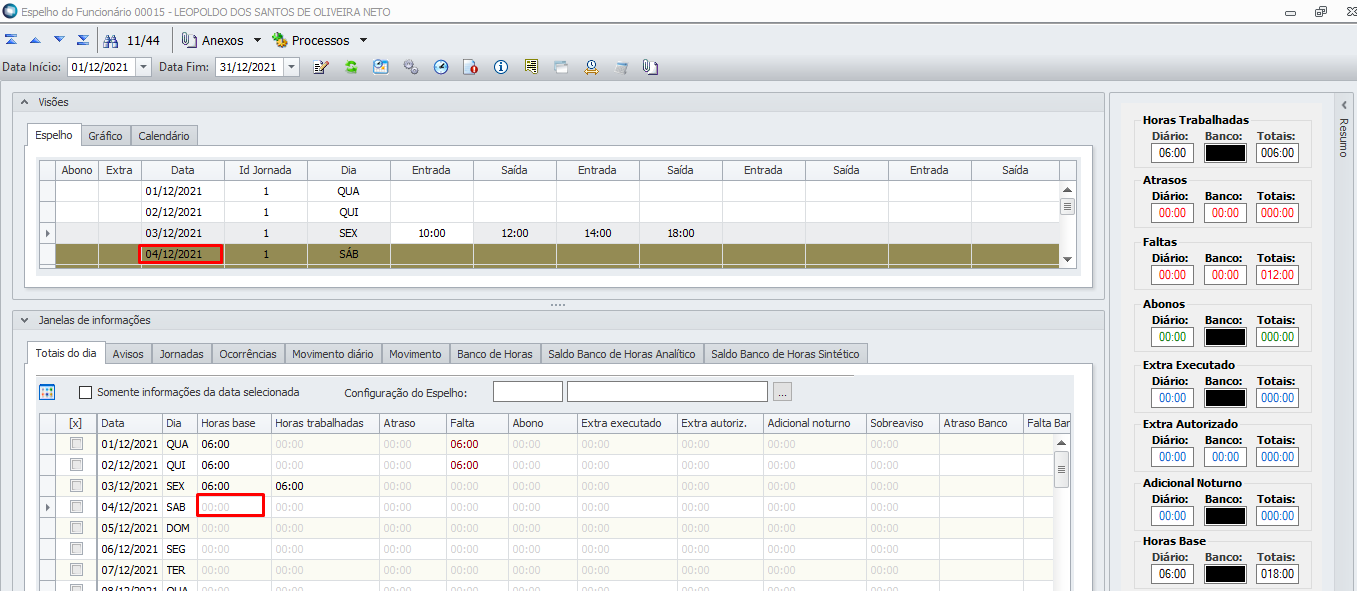
Task: Open the Movimento diário tab
Action: (333, 354)
